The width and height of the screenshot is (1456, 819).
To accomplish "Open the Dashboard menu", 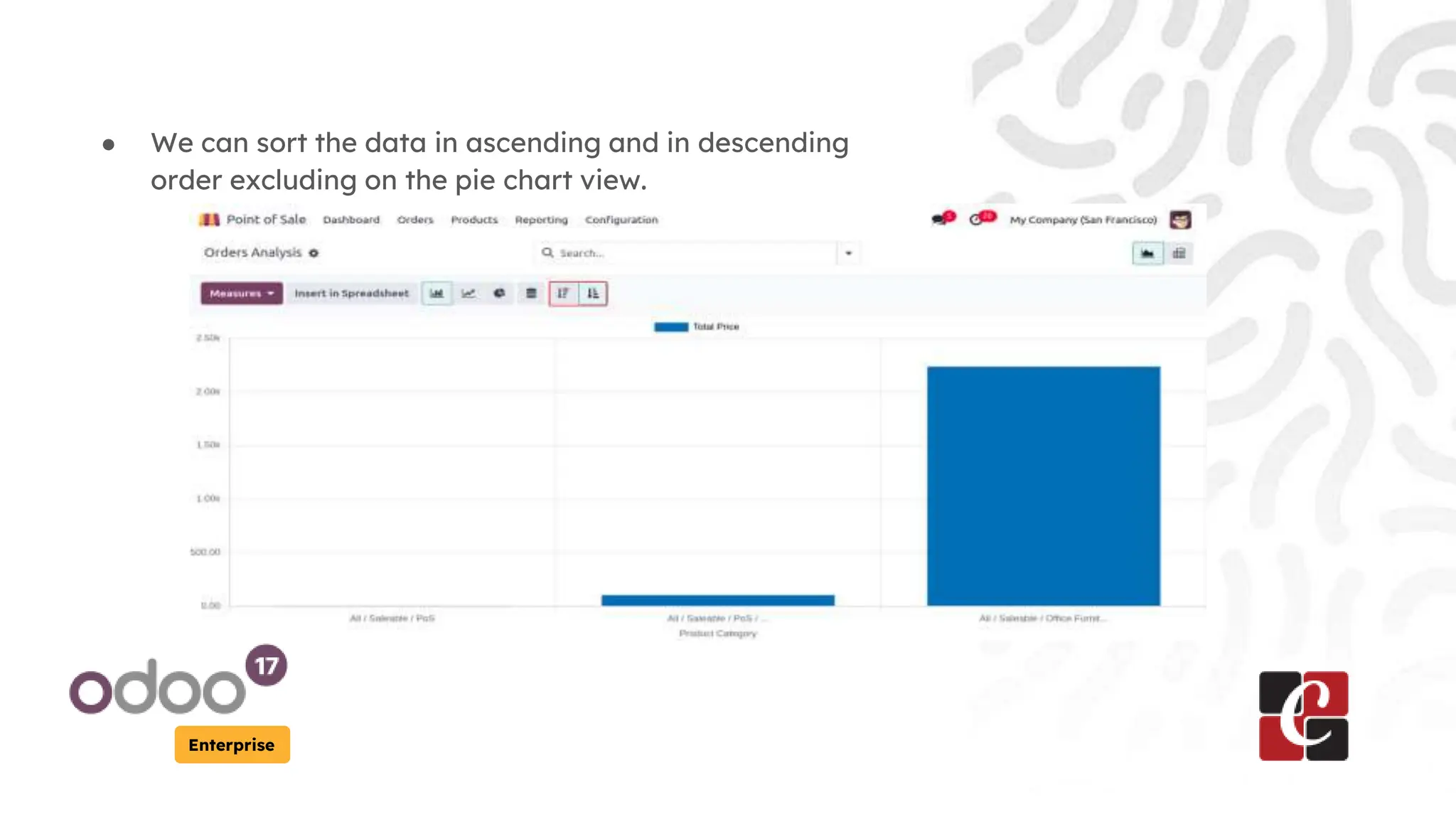I will [351, 220].
